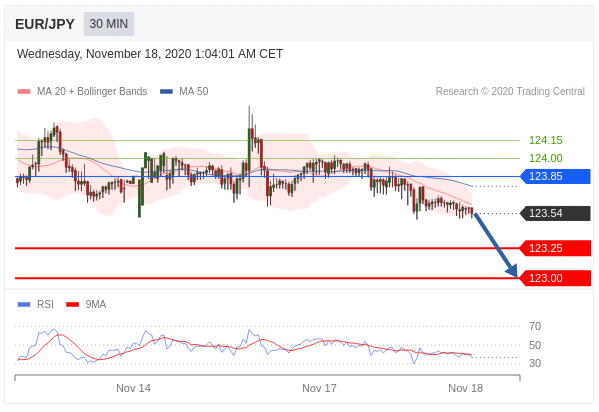Toggle the MA 50 blue legend swatch
Viewport: 599px width, 412px height.
coord(166,91)
